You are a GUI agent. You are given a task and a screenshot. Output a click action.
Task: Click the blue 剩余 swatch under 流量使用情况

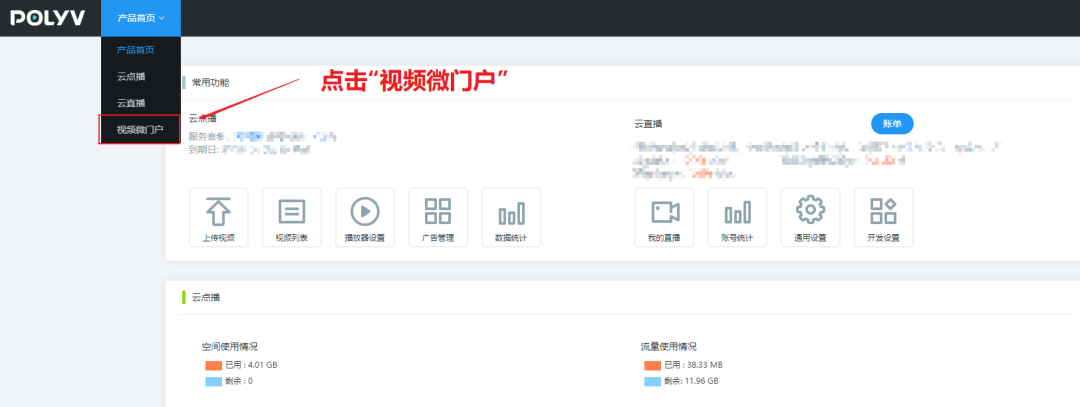652,381
